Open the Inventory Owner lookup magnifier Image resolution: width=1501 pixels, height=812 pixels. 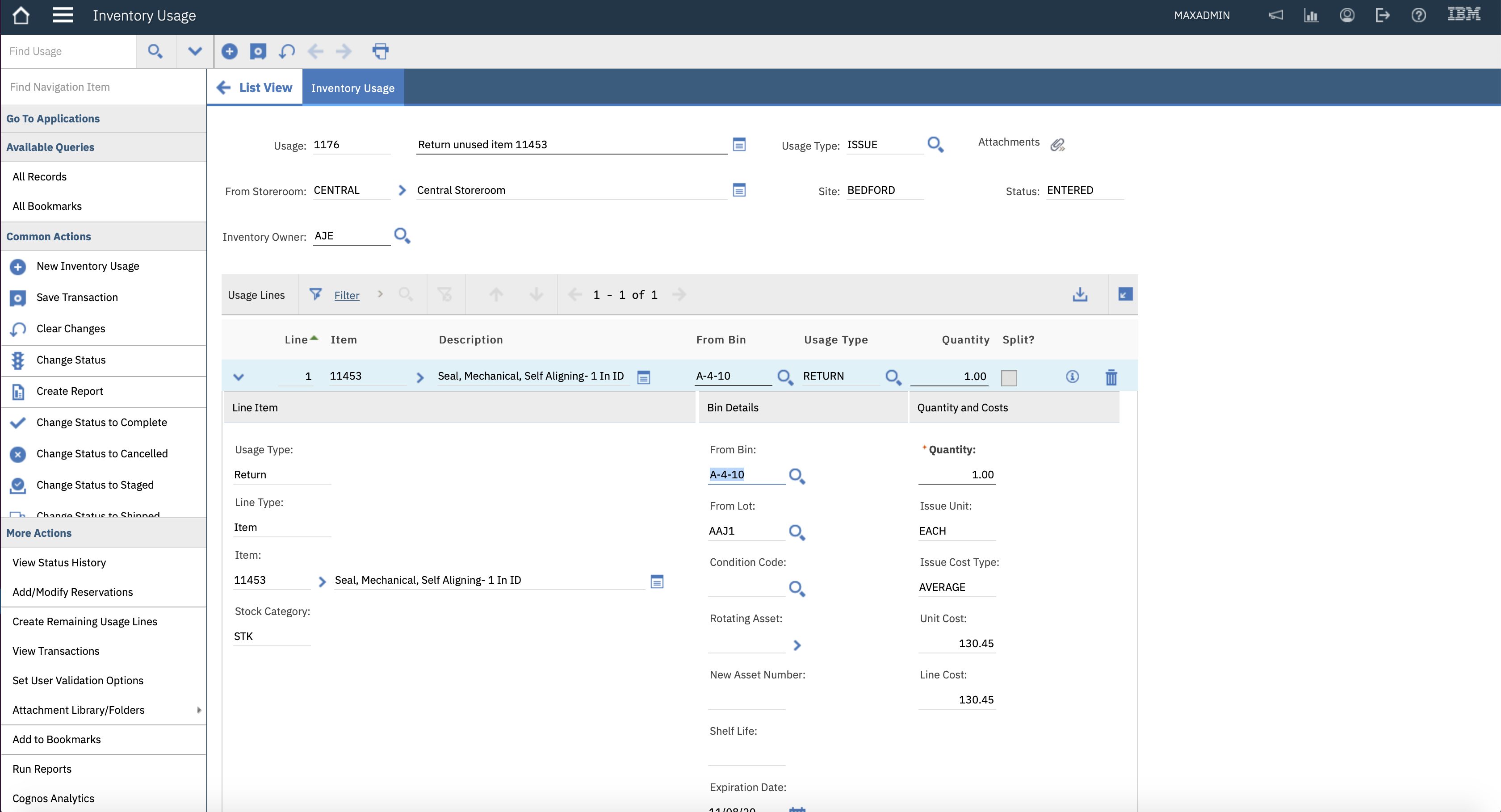click(402, 236)
